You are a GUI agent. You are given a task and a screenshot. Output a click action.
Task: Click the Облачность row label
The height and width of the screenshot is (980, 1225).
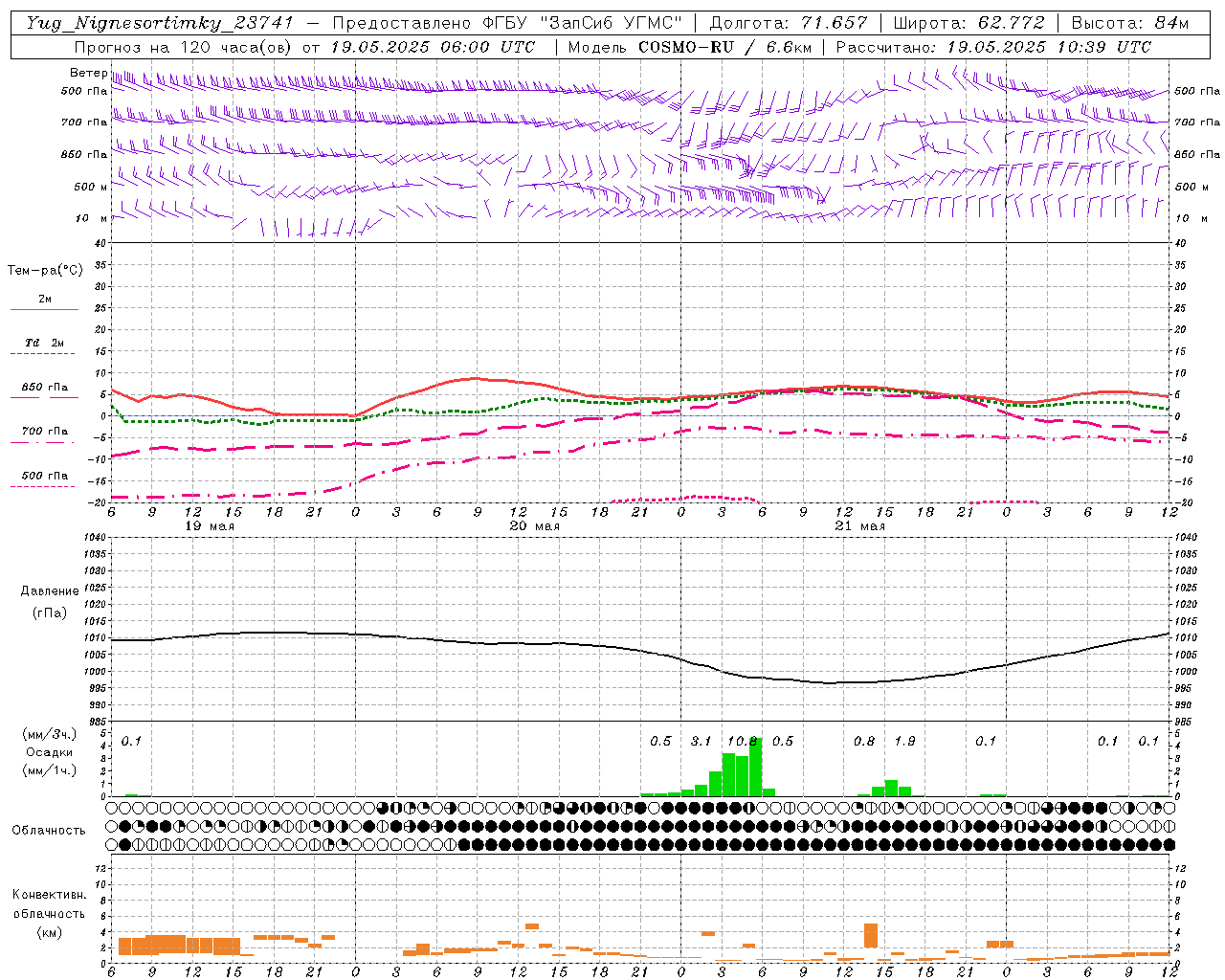click(49, 831)
